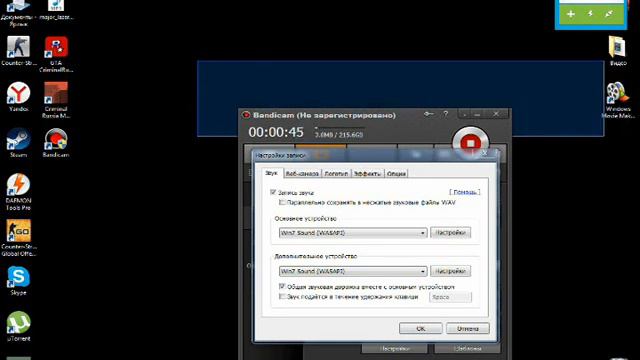
Task: Open the GTA Criminal Russia shortcut
Action: 56,54
